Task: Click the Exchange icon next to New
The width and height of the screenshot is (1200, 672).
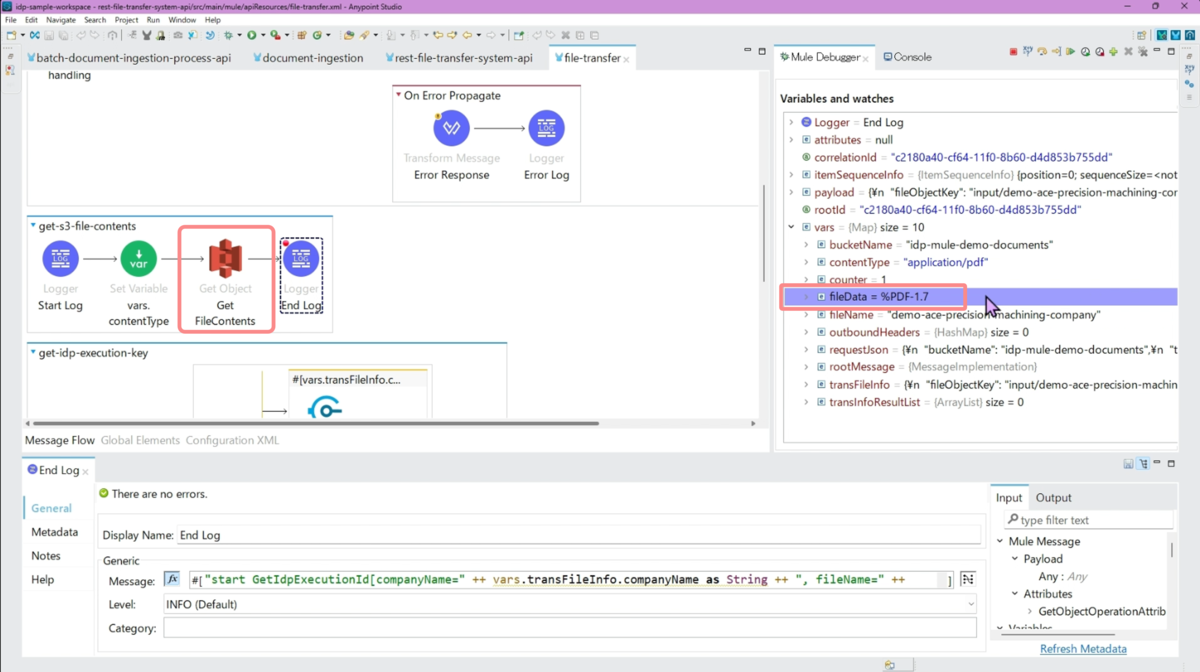Action: (35, 35)
